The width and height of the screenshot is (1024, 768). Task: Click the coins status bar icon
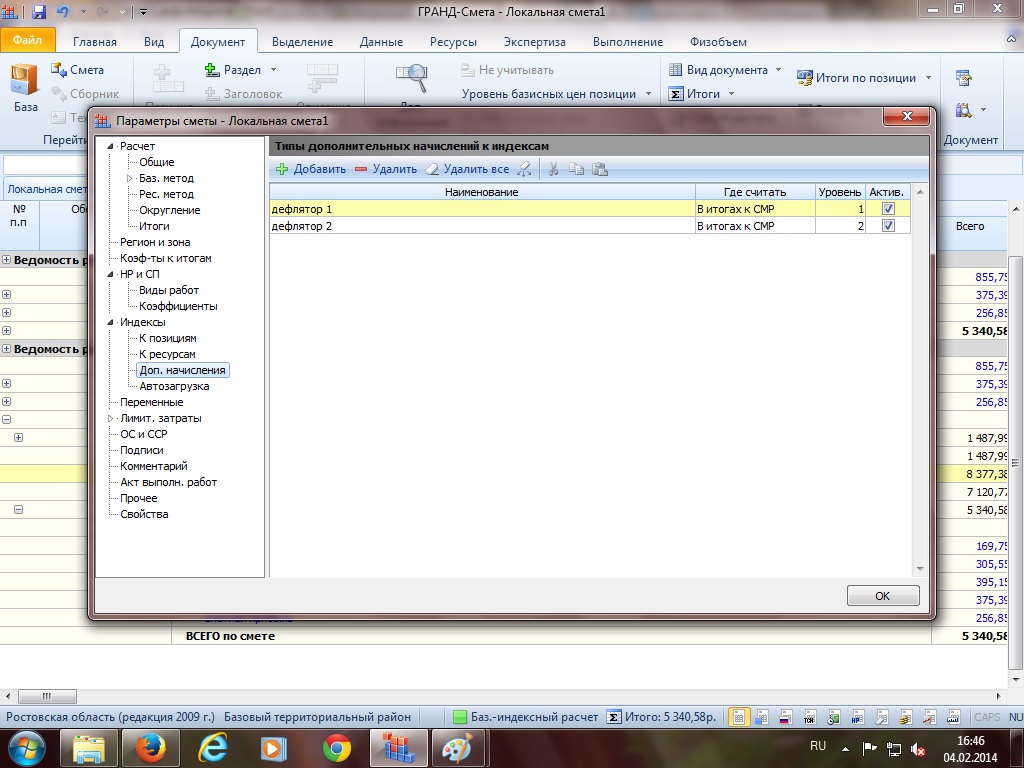click(904, 717)
